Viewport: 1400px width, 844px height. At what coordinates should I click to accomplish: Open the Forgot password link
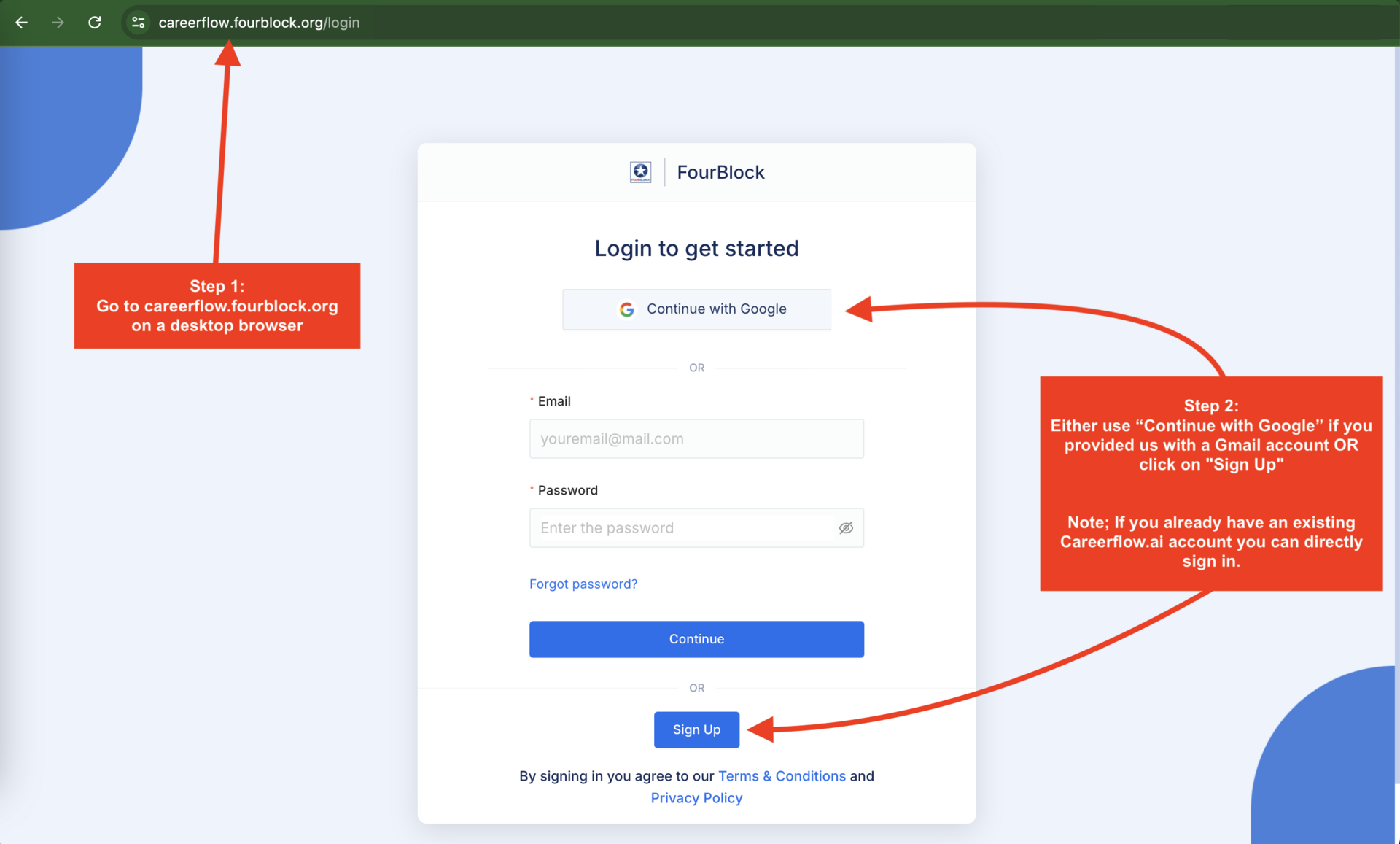click(583, 584)
